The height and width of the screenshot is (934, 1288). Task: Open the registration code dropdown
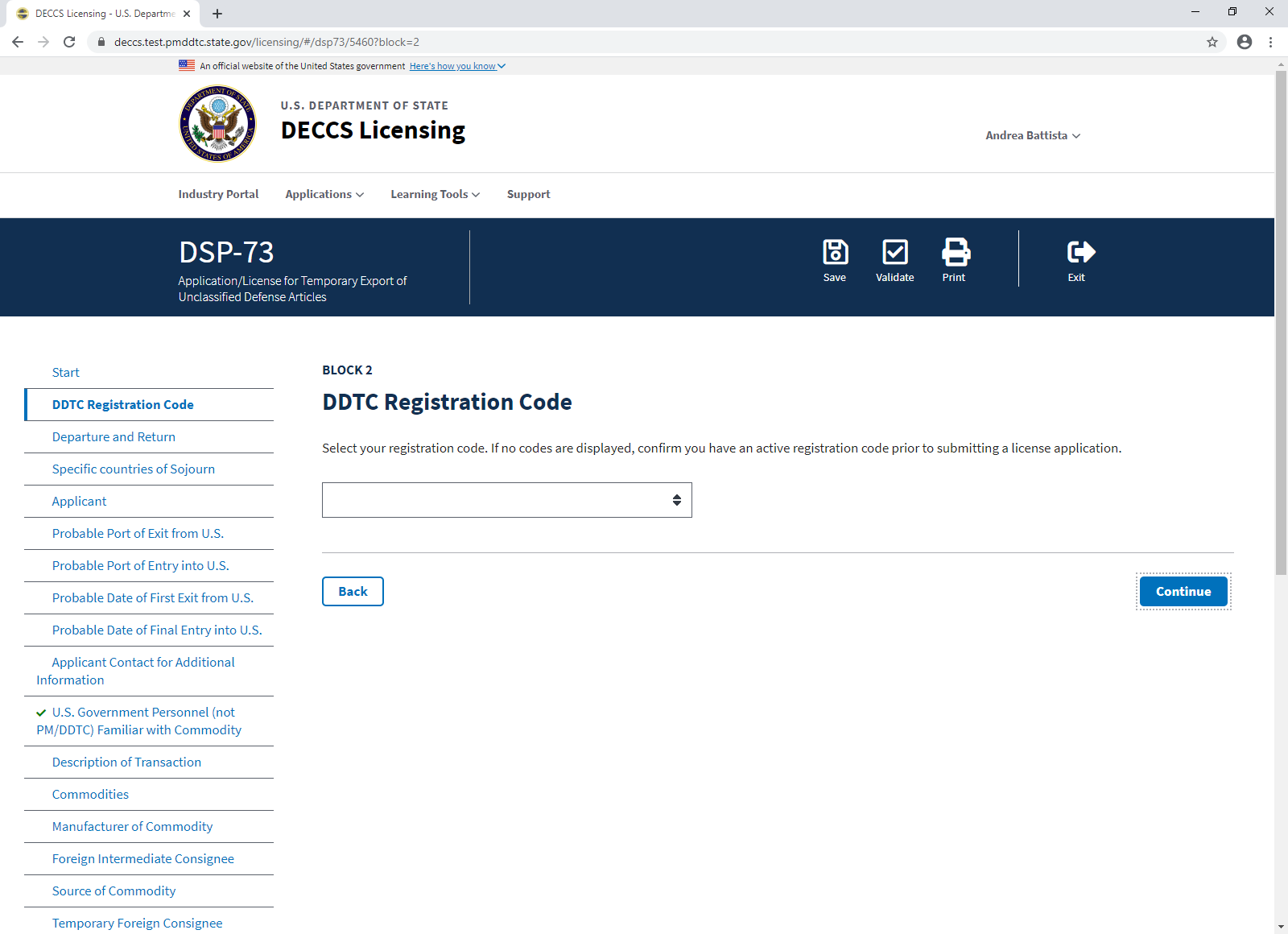point(507,500)
